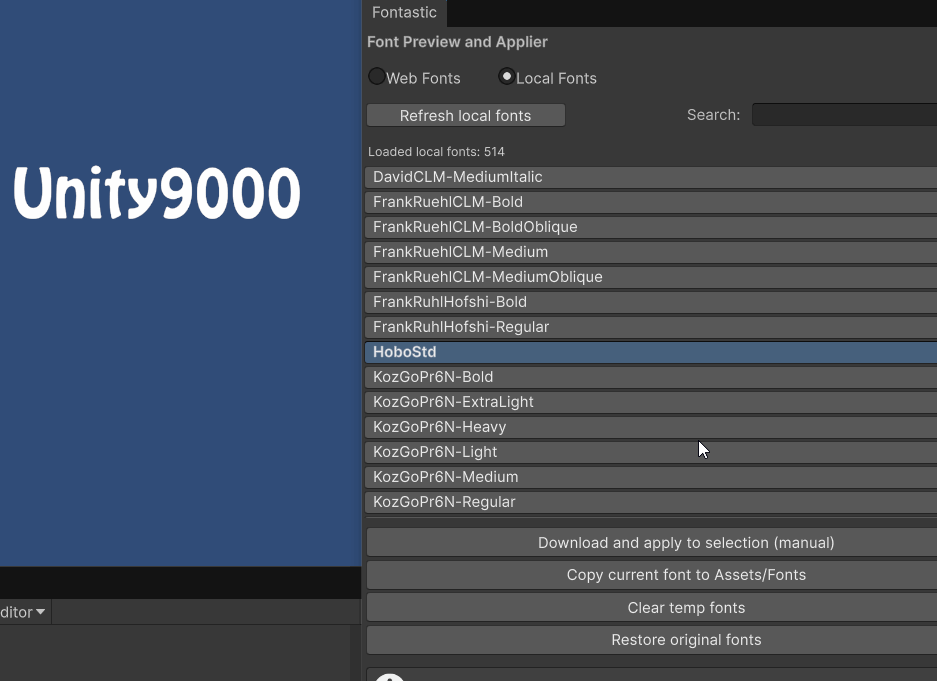Screen dimensions: 937x681
Task: Choose KozGoPr6N-Bold font
Action: click(651, 378)
